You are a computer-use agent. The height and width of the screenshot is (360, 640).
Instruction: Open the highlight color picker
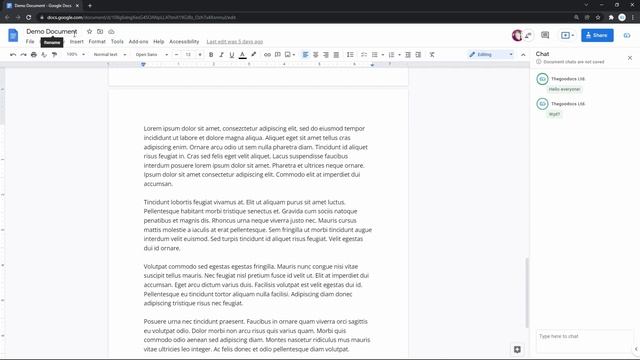[x=253, y=55]
